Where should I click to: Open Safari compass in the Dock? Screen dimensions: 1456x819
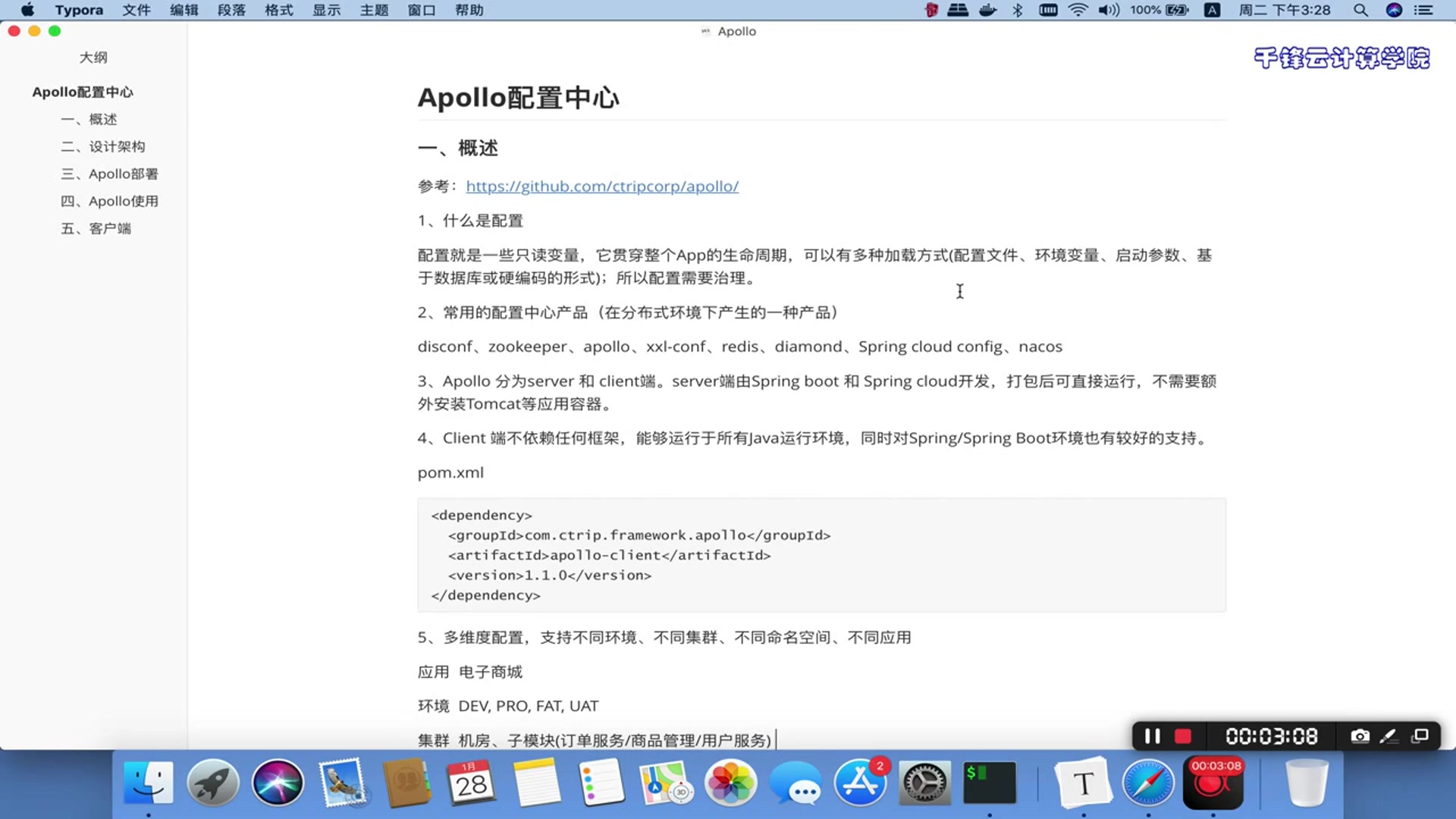pos(1148,783)
